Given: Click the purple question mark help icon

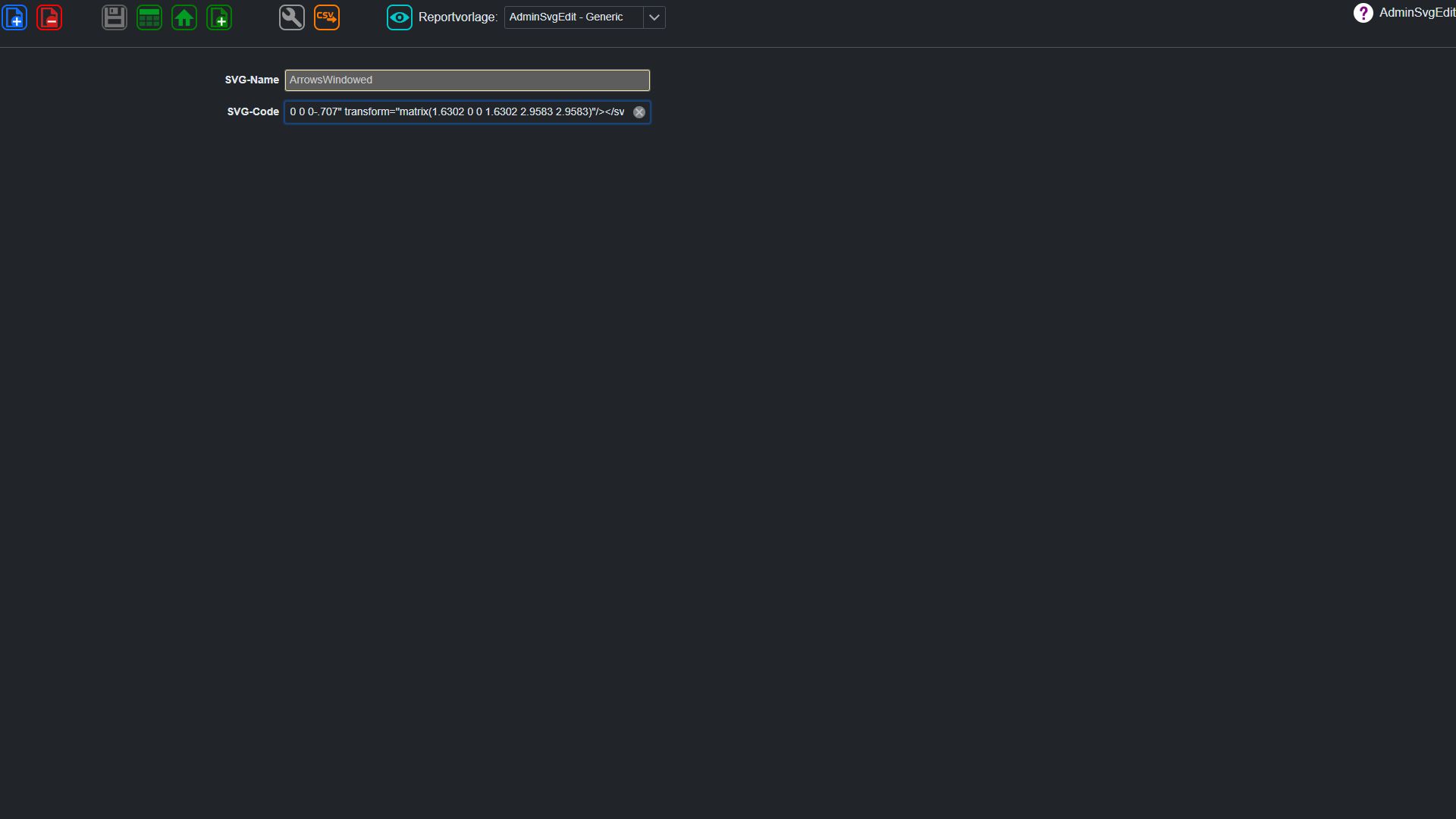Looking at the screenshot, I should [1363, 13].
